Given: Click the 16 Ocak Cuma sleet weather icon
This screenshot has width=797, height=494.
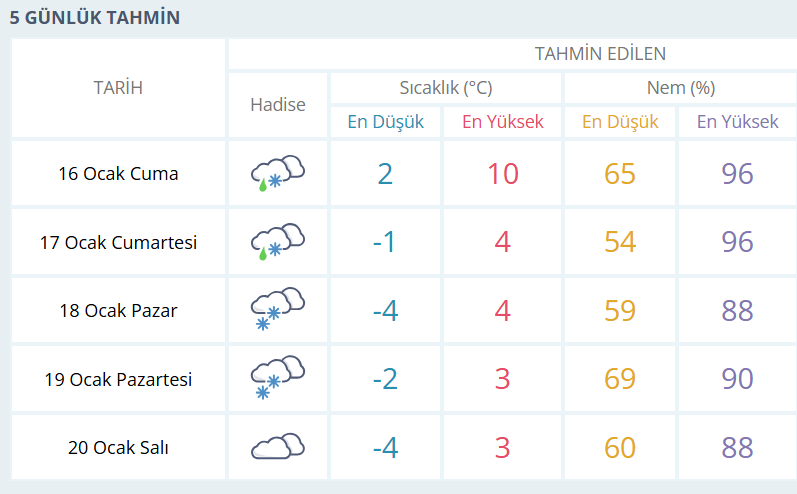Looking at the screenshot, I should tap(277, 173).
